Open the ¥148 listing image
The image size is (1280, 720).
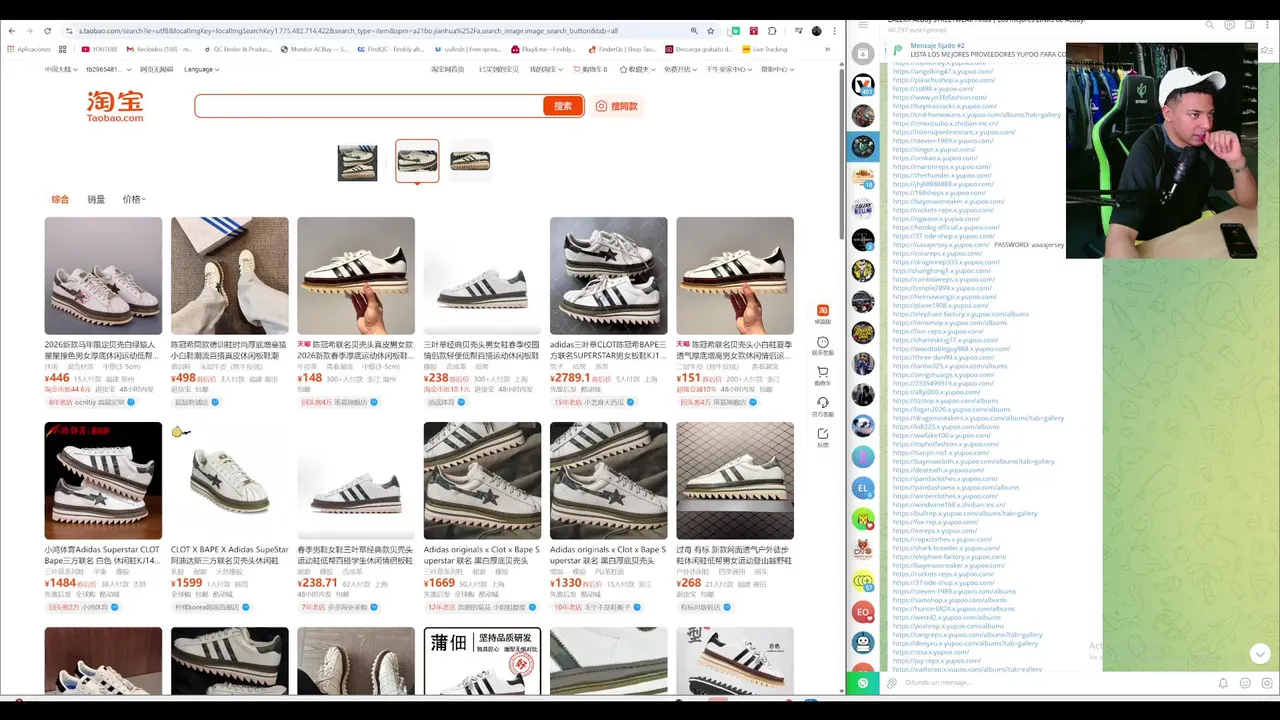(356, 276)
